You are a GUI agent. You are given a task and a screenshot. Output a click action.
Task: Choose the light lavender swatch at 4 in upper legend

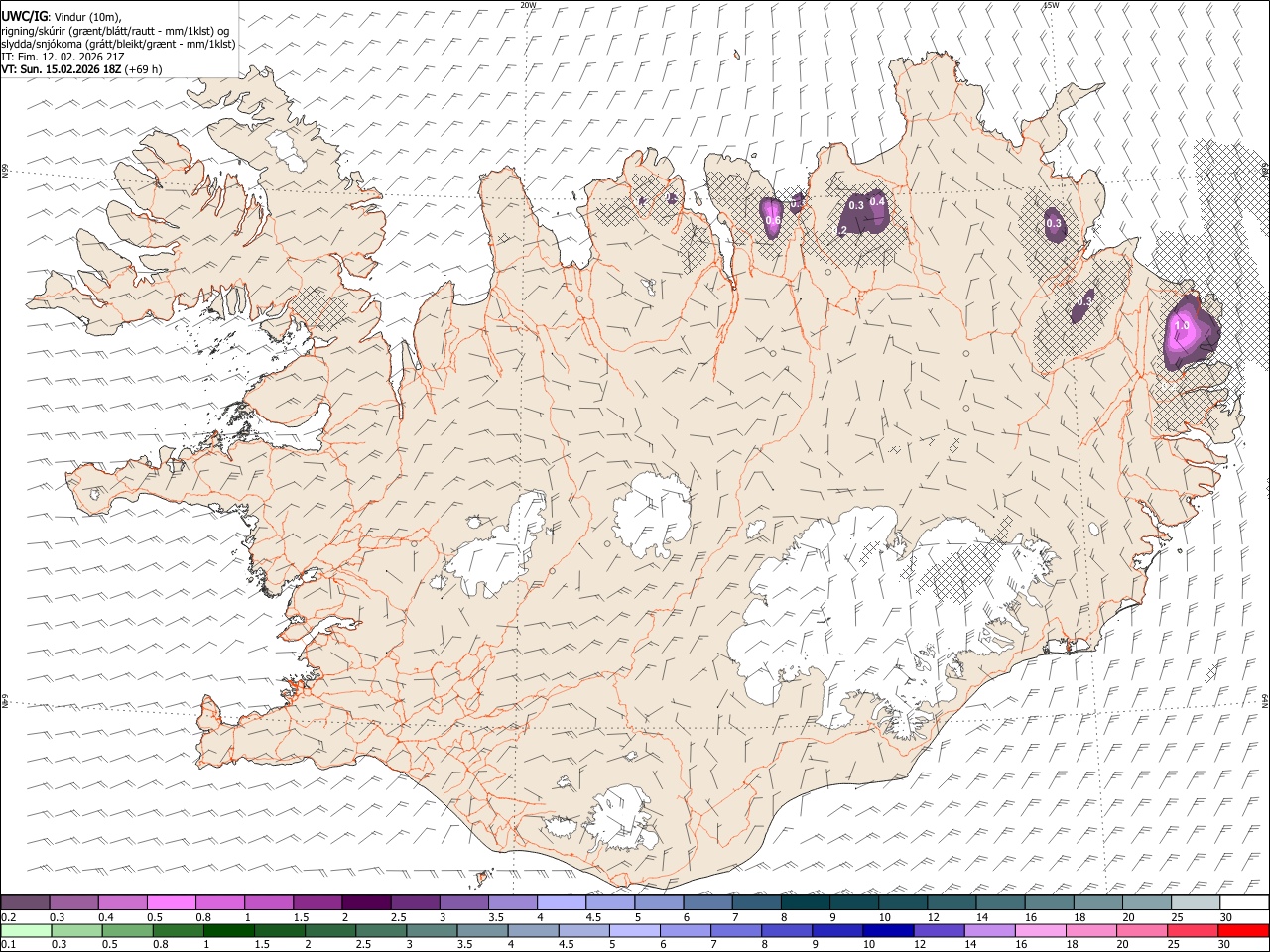[x=561, y=902]
